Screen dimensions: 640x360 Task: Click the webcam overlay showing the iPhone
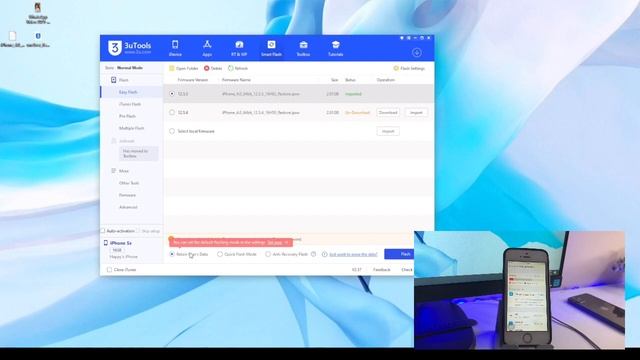pos(519,290)
